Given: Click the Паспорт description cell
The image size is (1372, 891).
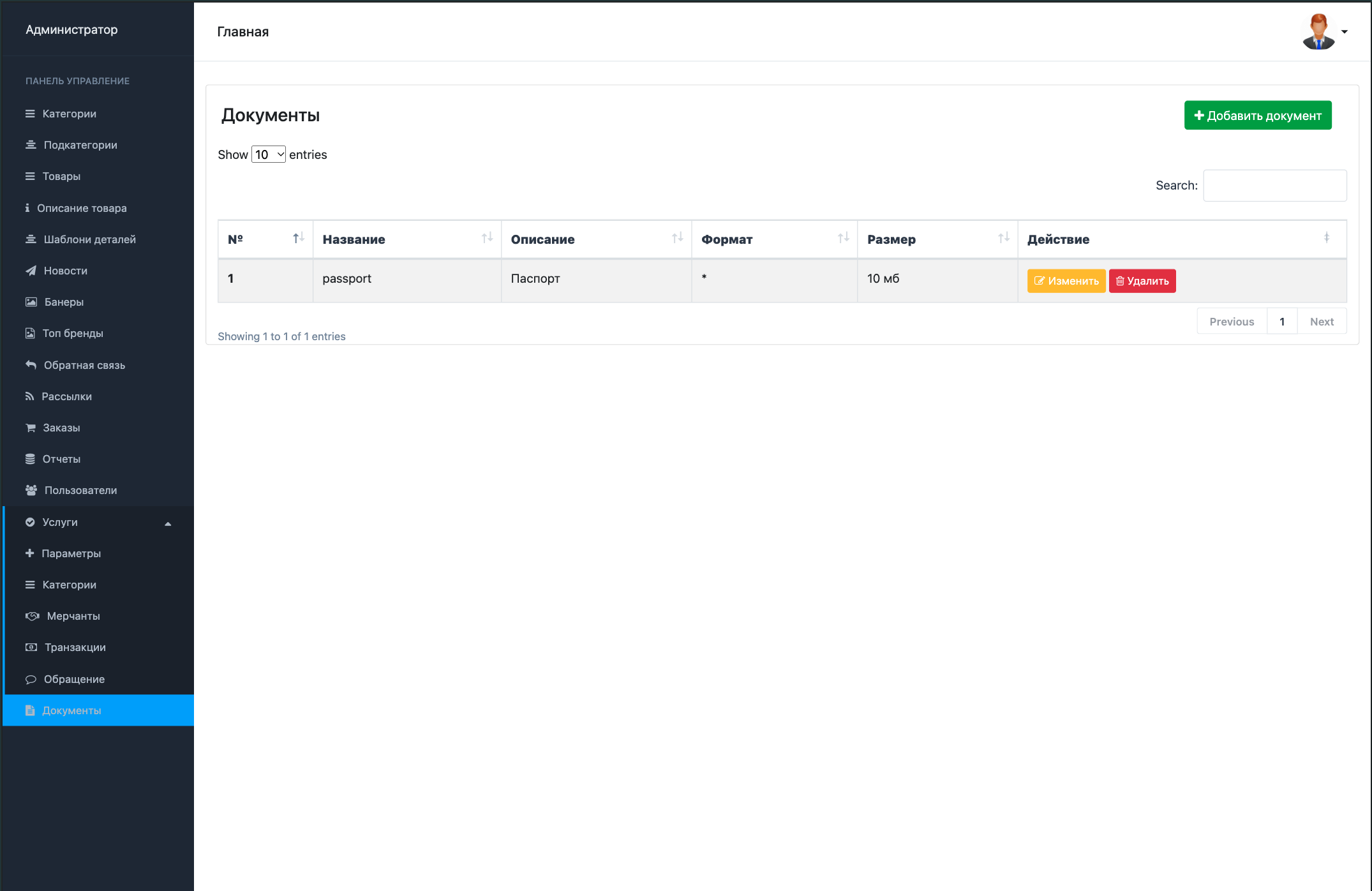Looking at the screenshot, I should coord(596,280).
